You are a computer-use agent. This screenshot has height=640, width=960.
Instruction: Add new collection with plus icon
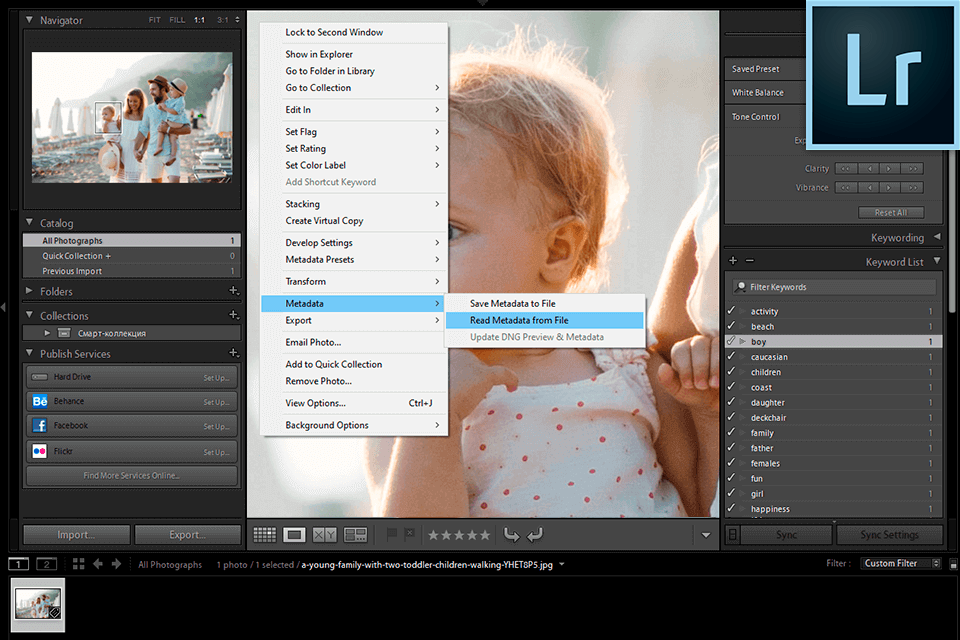pyautogui.click(x=233, y=315)
